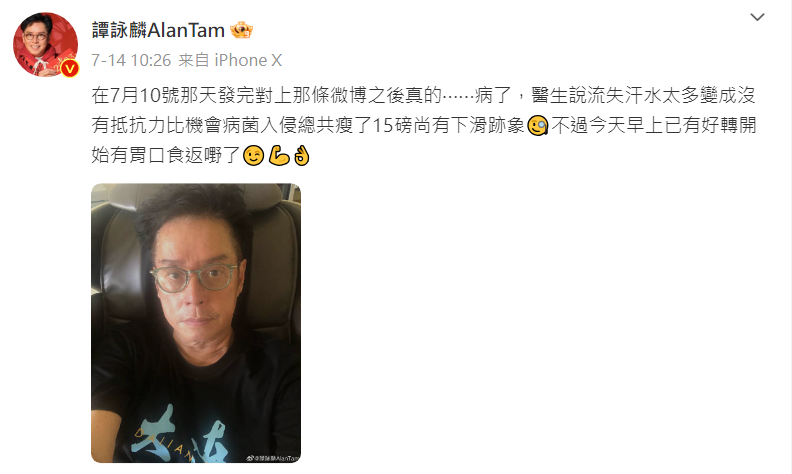Viewport: 792px width, 474px height.
Task: Click Alan Tam's round profile avatar
Action: coord(45,44)
